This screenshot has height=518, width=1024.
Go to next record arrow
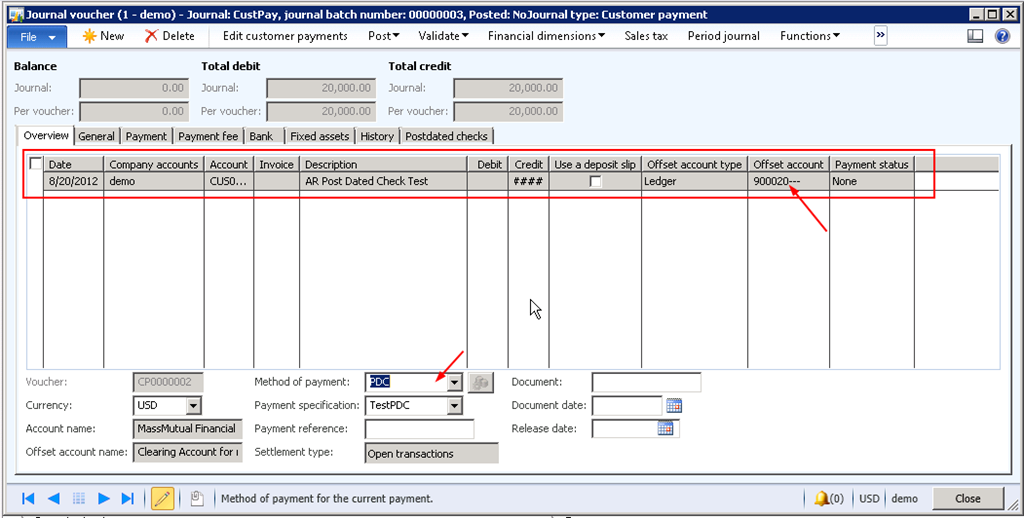coord(103,498)
